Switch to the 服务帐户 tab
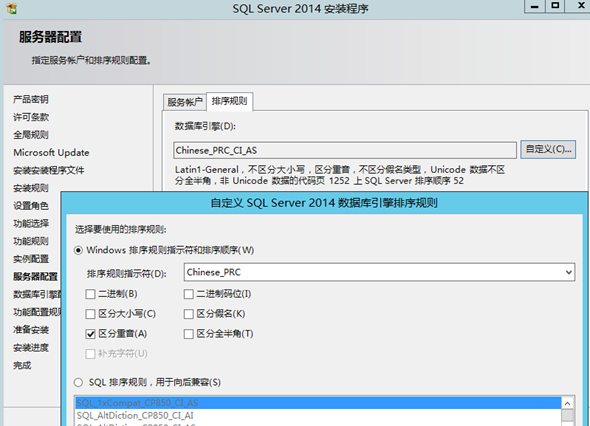This screenshot has width=590, height=426. click(185, 102)
